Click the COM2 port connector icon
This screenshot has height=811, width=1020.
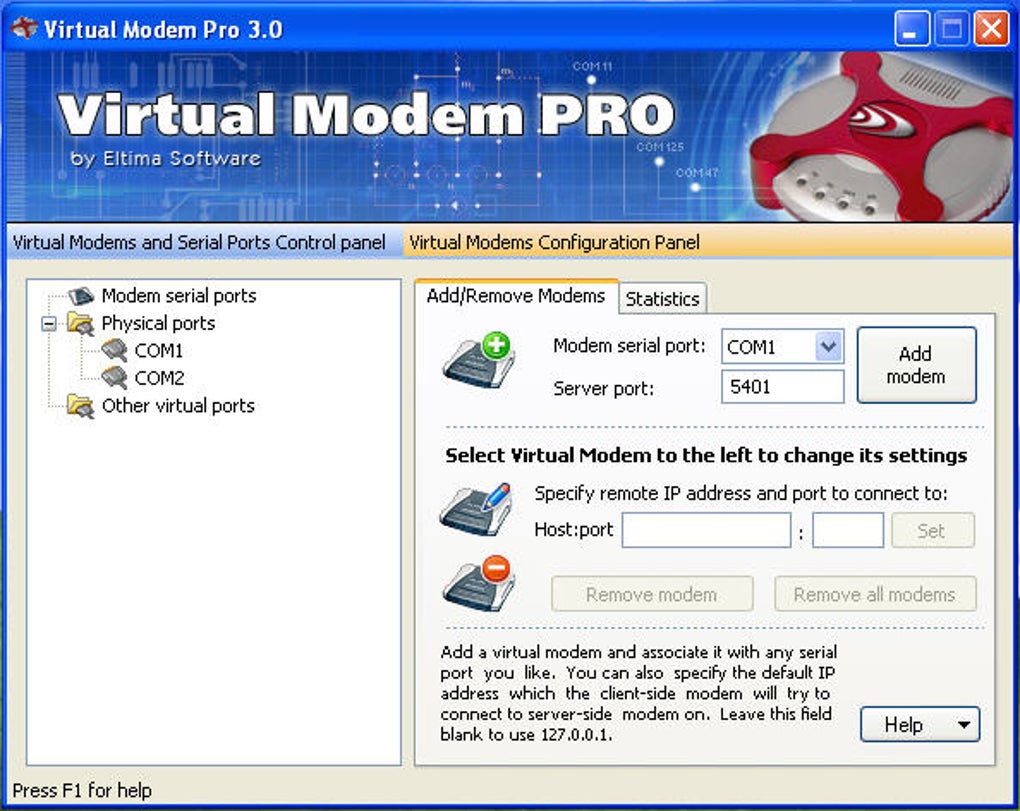(114, 378)
